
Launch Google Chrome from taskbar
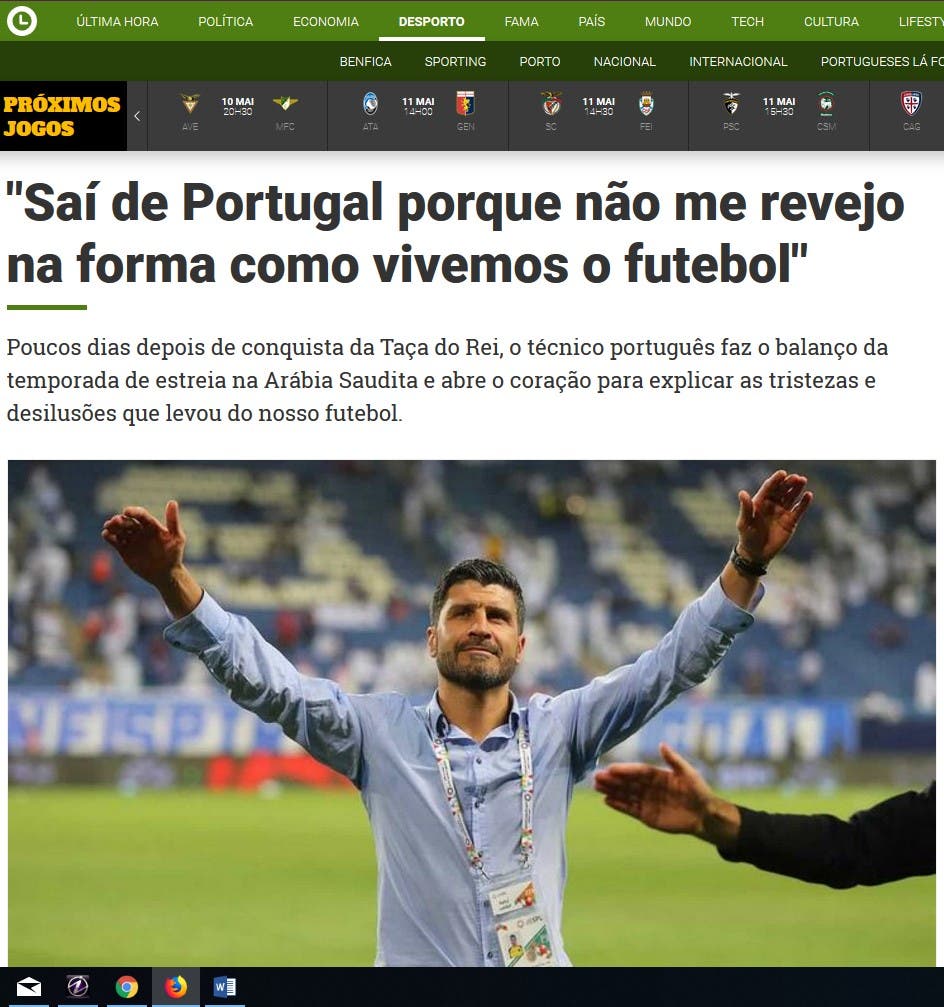[x=127, y=986]
